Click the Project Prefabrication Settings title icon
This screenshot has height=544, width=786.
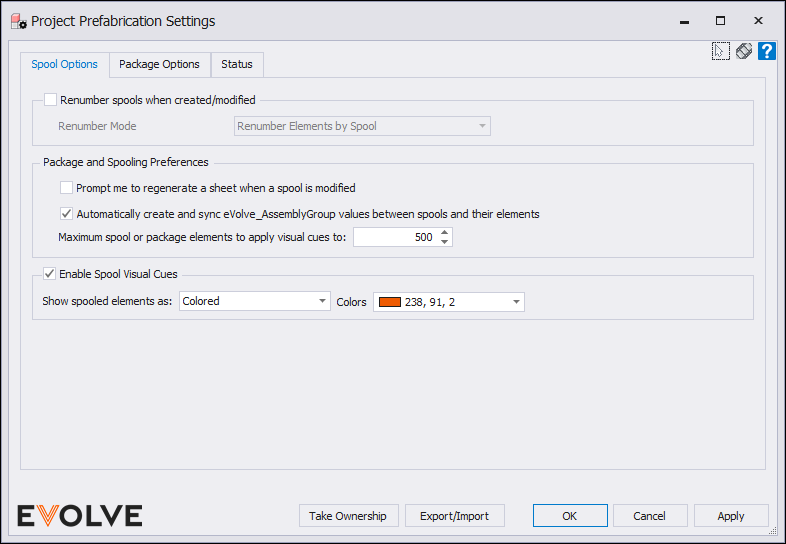pos(19,22)
